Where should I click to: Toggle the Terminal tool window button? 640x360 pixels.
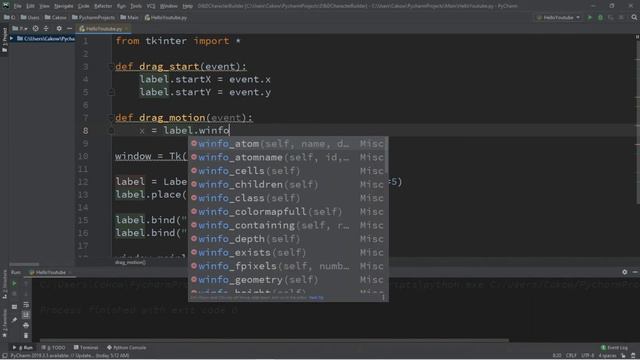pos(86,348)
